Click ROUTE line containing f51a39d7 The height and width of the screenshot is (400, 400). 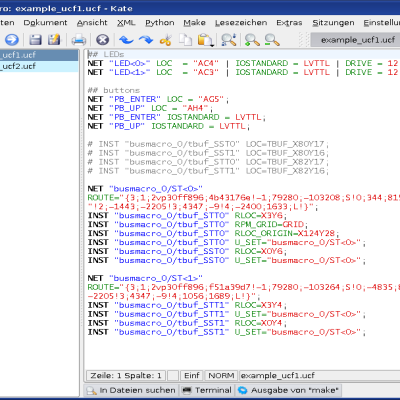[x=243, y=287]
